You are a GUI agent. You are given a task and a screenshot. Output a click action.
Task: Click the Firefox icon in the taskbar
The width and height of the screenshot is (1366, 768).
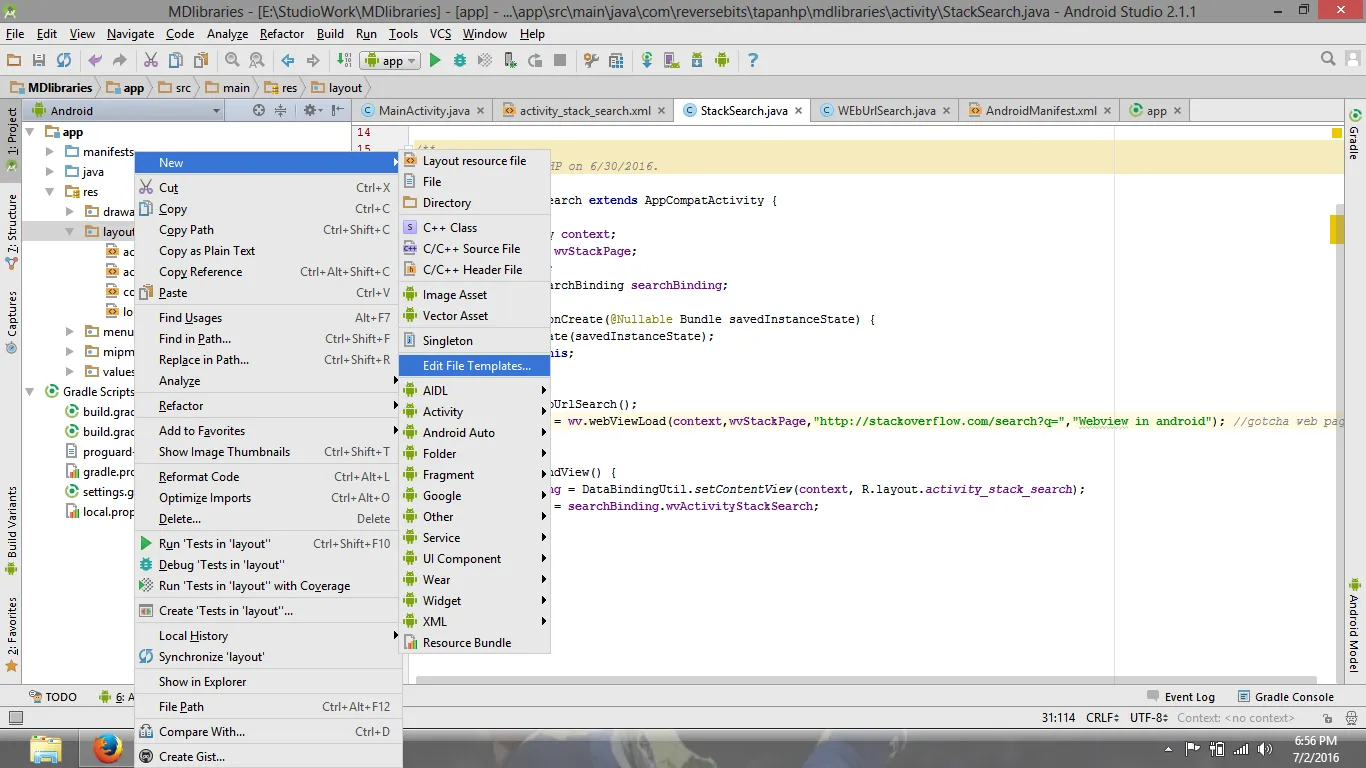point(107,748)
